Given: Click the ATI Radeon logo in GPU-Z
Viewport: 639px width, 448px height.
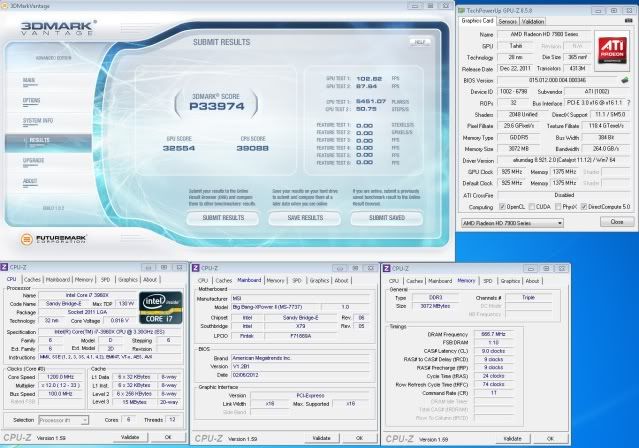Looking at the screenshot, I should 612,49.
